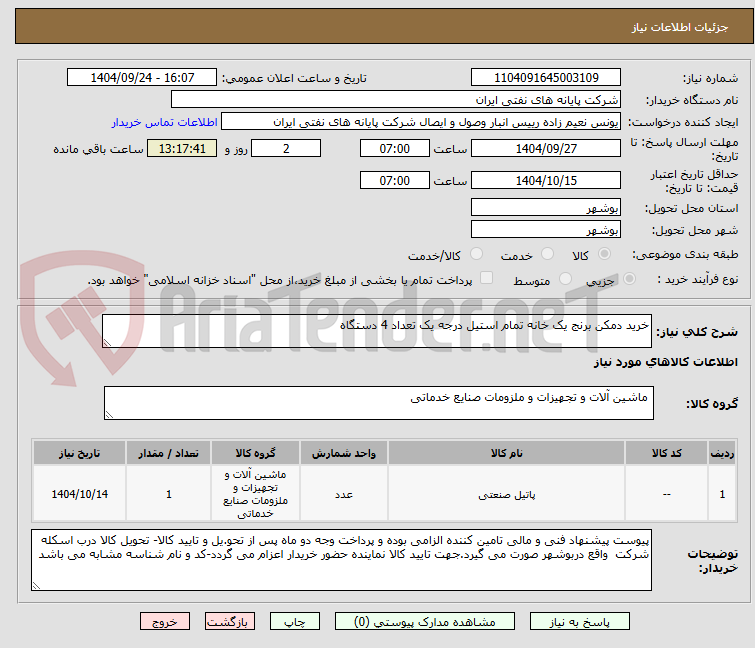The image size is (755, 648).
Task: Click the price validity time 07:00 field
Action: click(395, 180)
